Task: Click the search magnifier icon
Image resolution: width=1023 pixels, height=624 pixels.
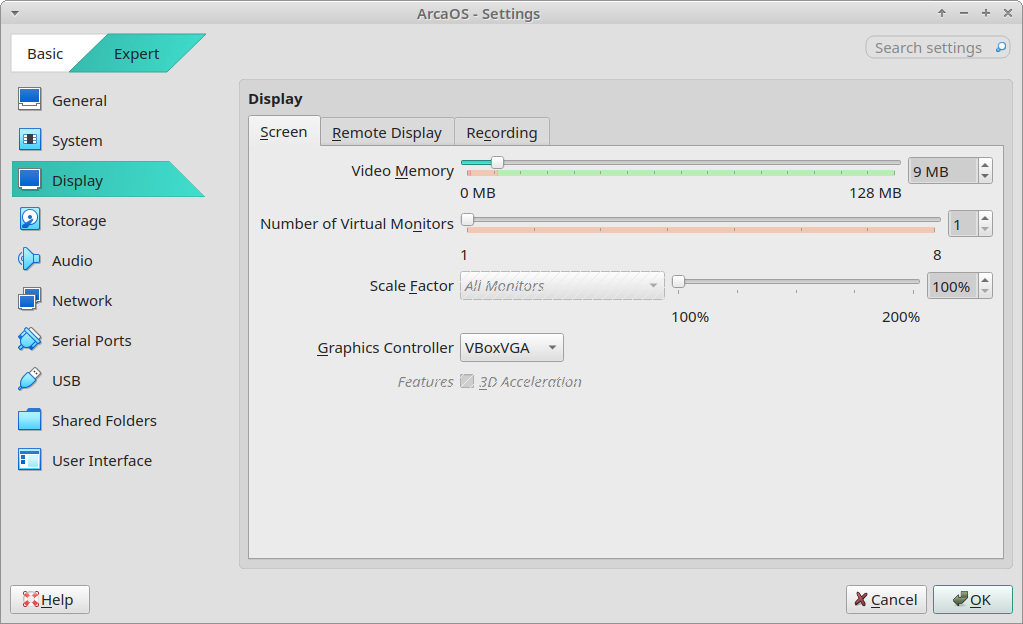Action: click(1000, 48)
